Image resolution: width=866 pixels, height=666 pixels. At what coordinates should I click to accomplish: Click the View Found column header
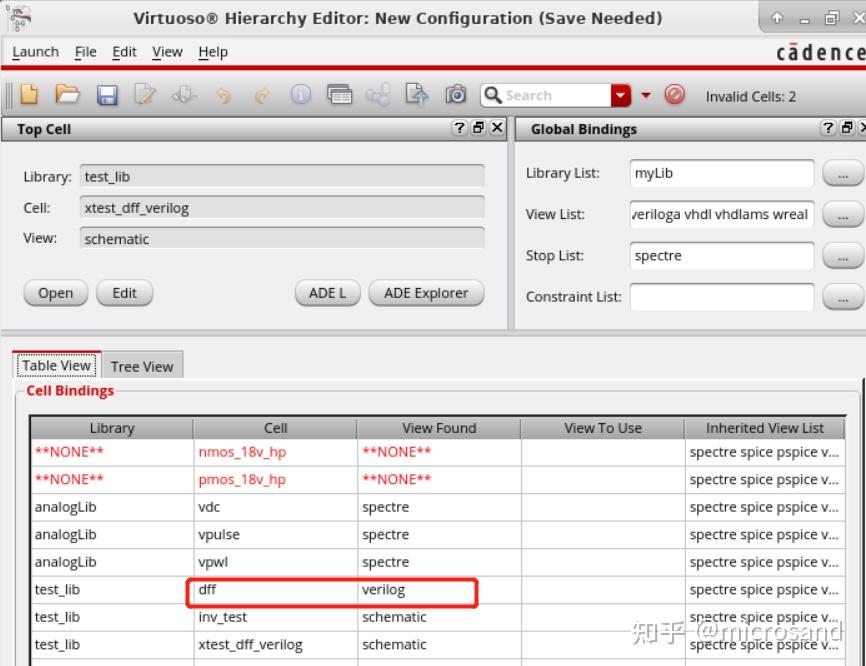coord(439,428)
